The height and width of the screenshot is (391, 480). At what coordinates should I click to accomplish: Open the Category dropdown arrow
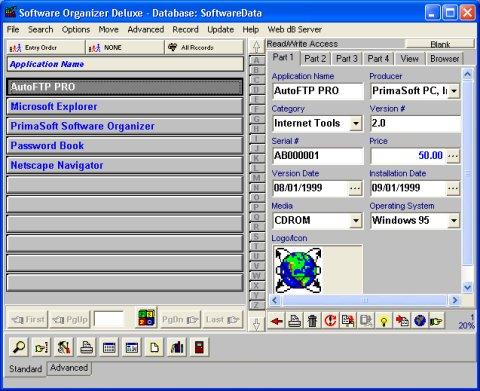356,124
